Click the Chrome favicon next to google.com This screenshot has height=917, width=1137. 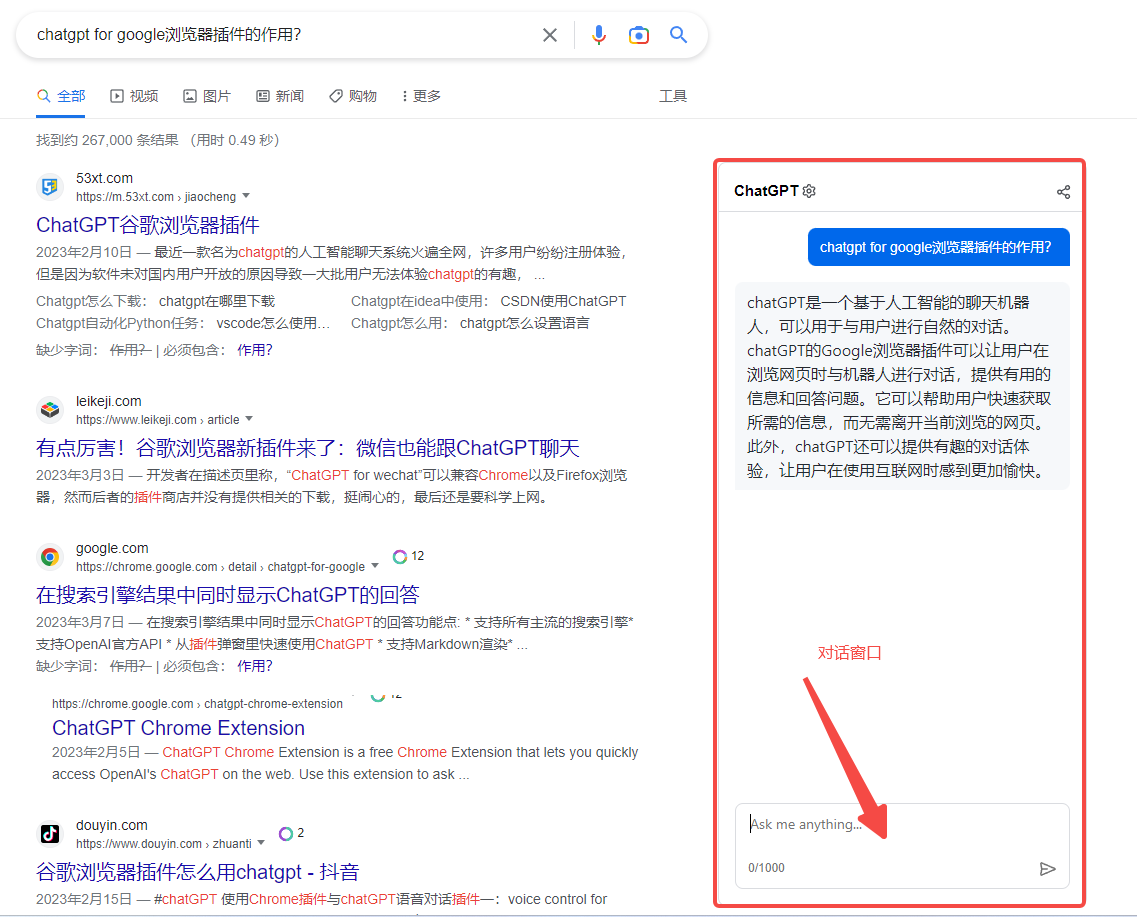click(x=50, y=555)
